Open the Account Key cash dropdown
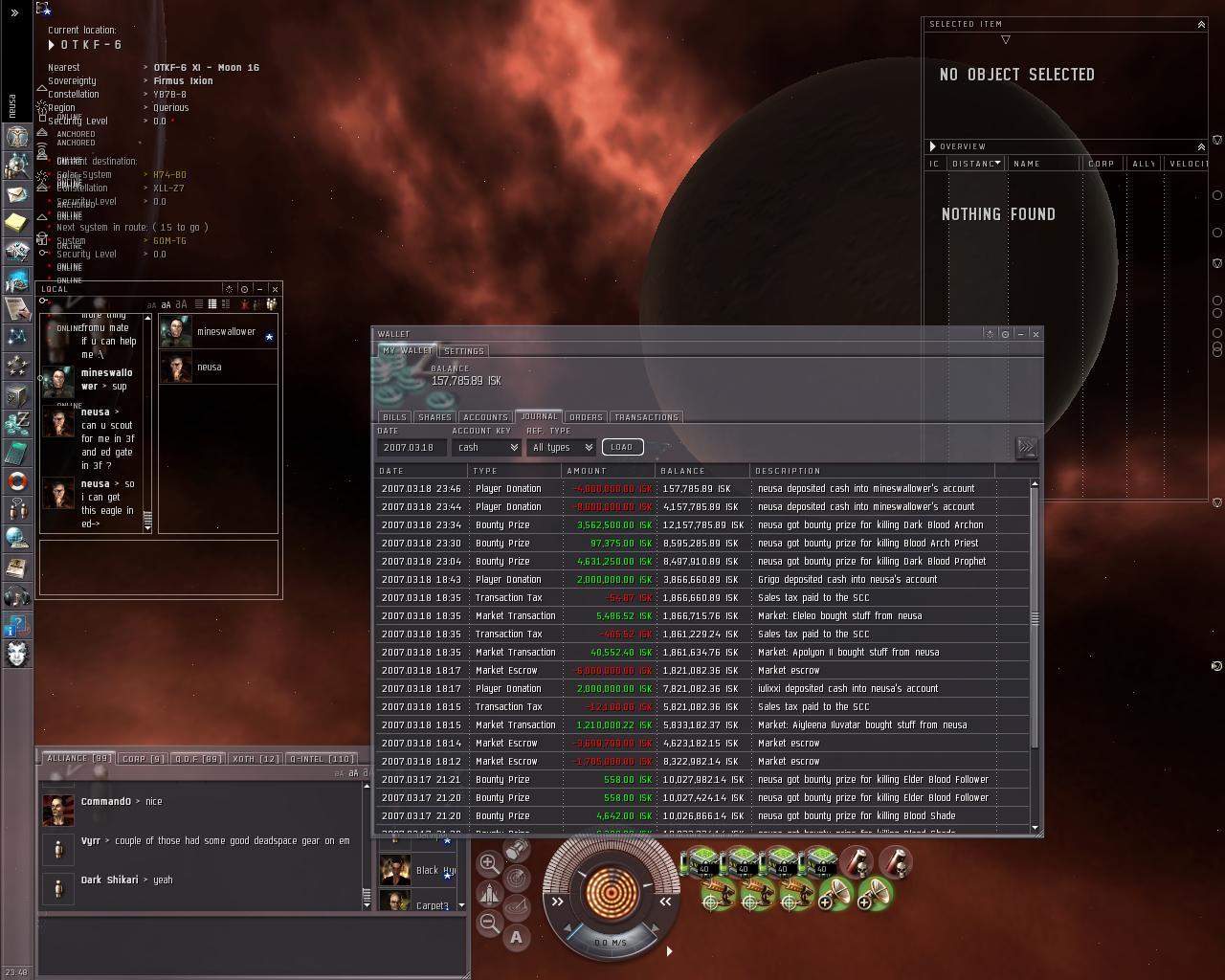1225x980 pixels. (487, 447)
